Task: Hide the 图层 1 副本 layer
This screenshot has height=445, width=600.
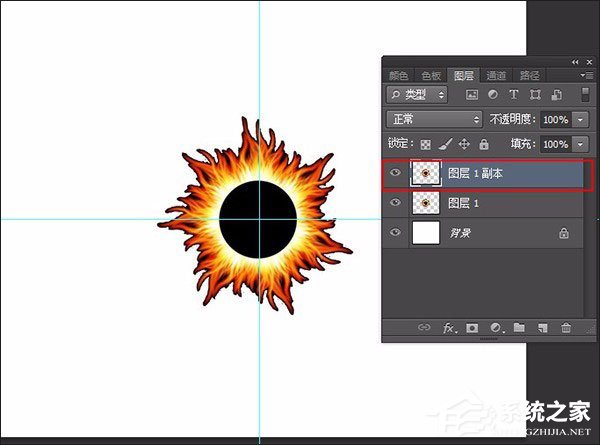Action: click(x=396, y=174)
